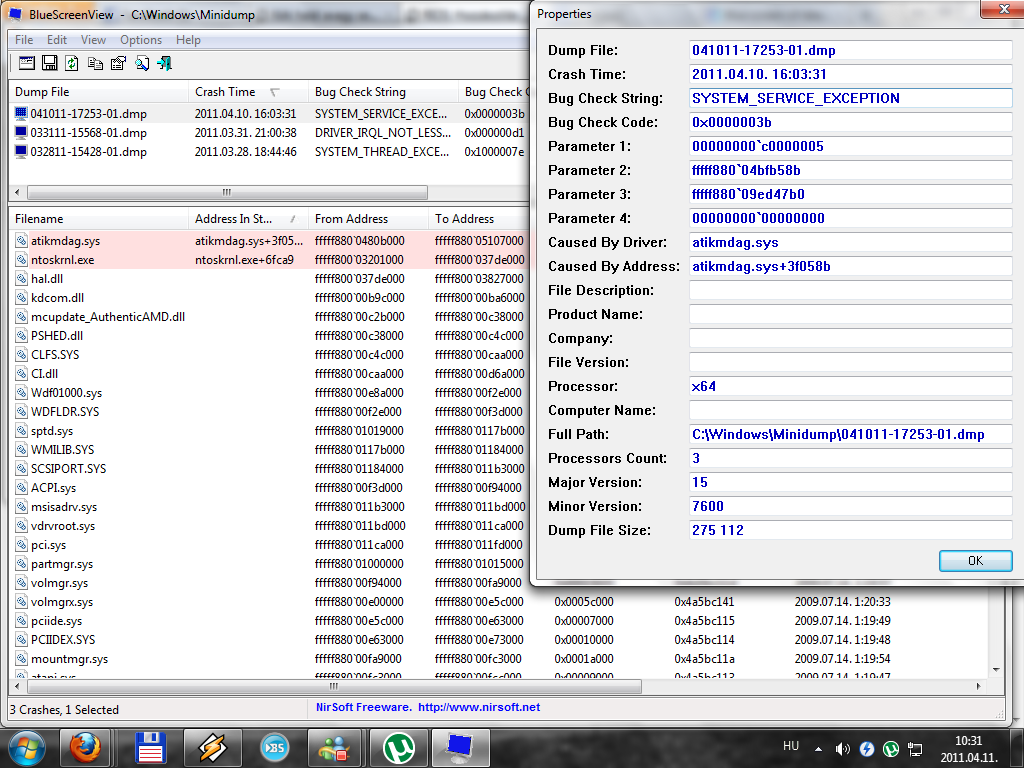Open the Options menu
The height and width of the screenshot is (768, 1024).
[141, 40]
